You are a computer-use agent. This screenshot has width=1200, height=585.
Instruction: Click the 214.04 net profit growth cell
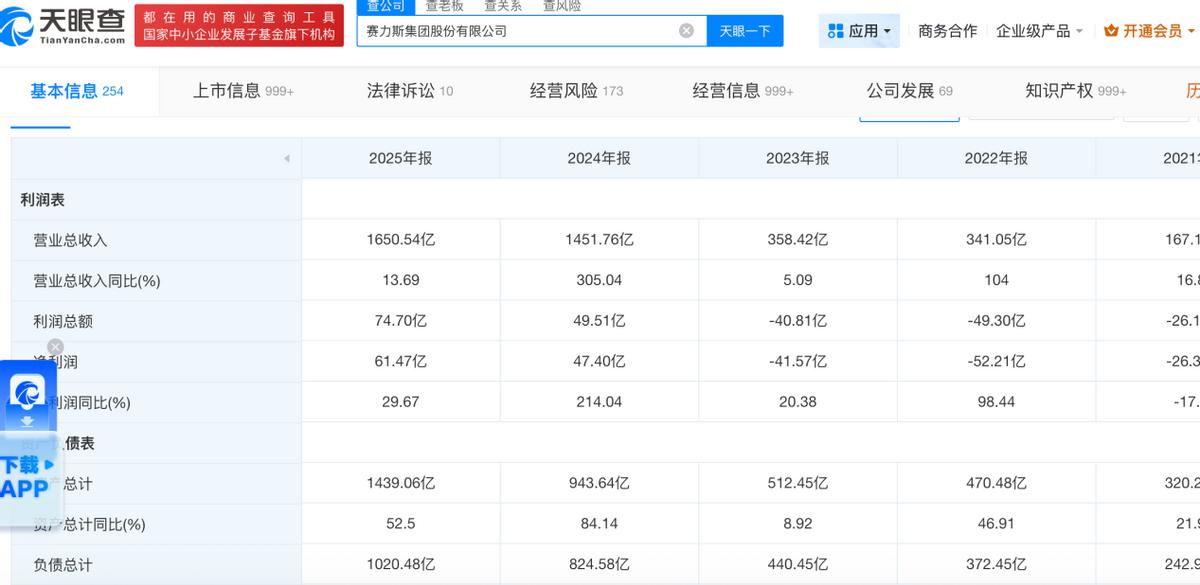[599, 402]
